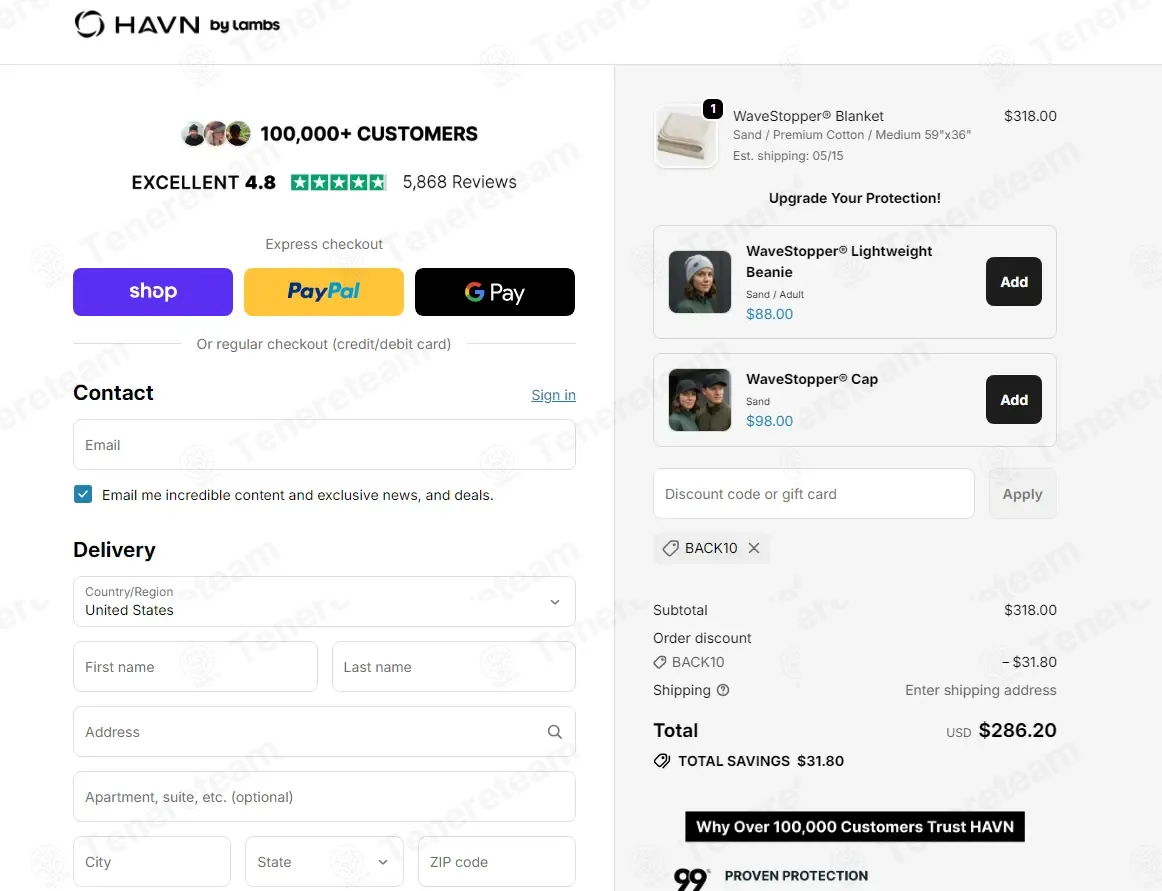This screenshot has height=891, width=1162.
Task: Click the Total amount $286.20
Action: pyautogui.click(x=1017, y=730)
